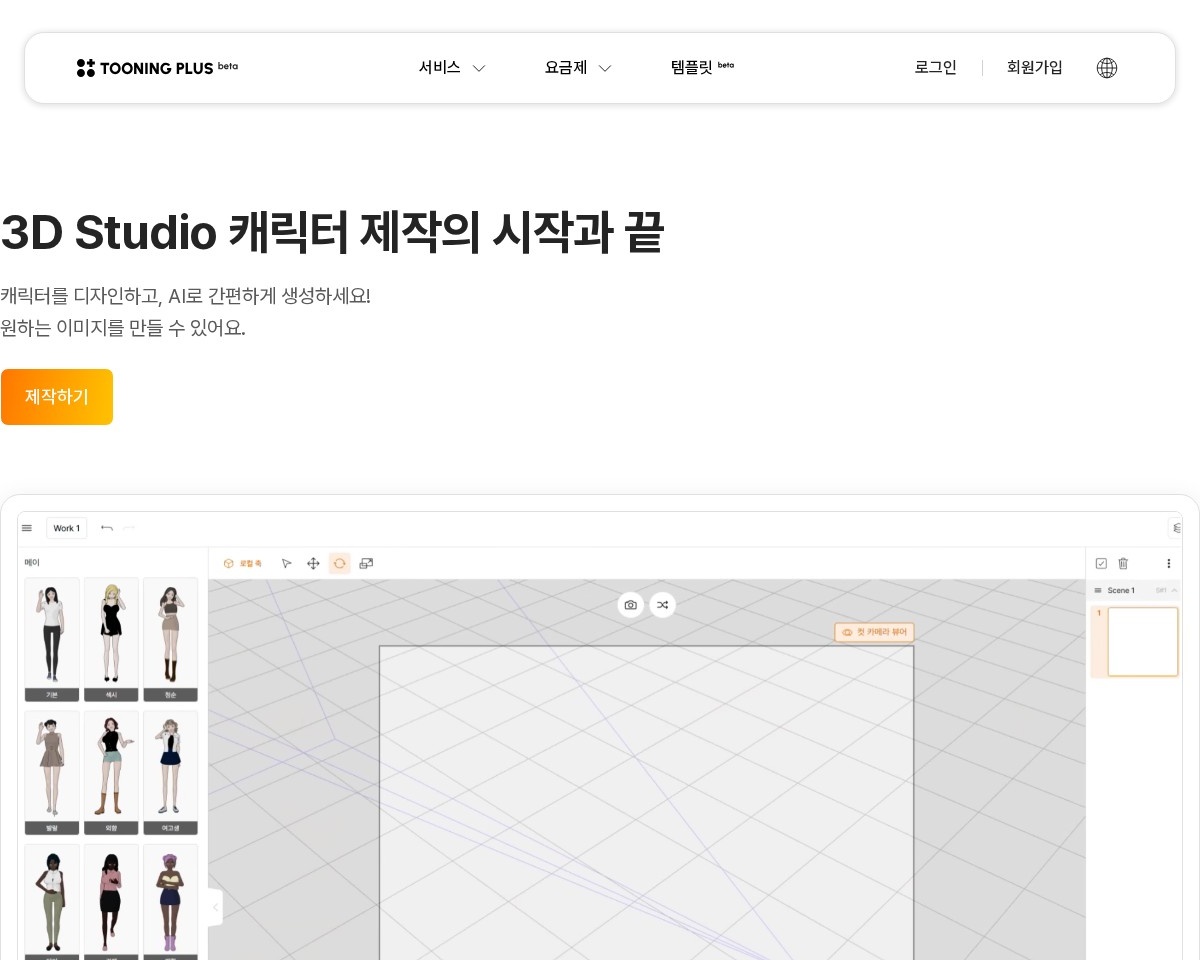The height and width of the screenshot is (960, 1200).
Task: Click the 회원가입 link
Action: coord(1035,68)
